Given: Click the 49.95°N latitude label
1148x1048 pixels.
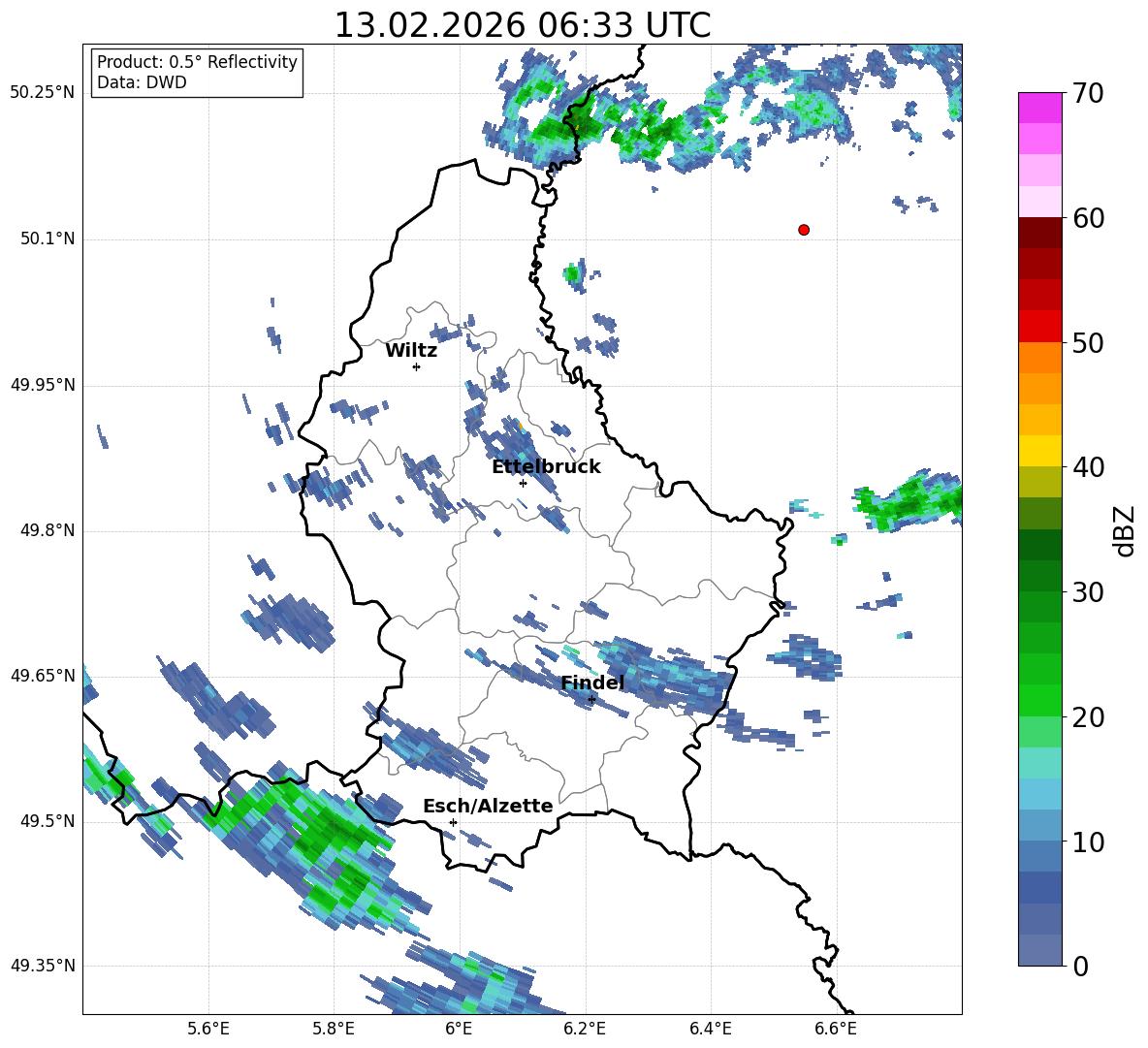Looking at the screenshot, I should 43,385.
